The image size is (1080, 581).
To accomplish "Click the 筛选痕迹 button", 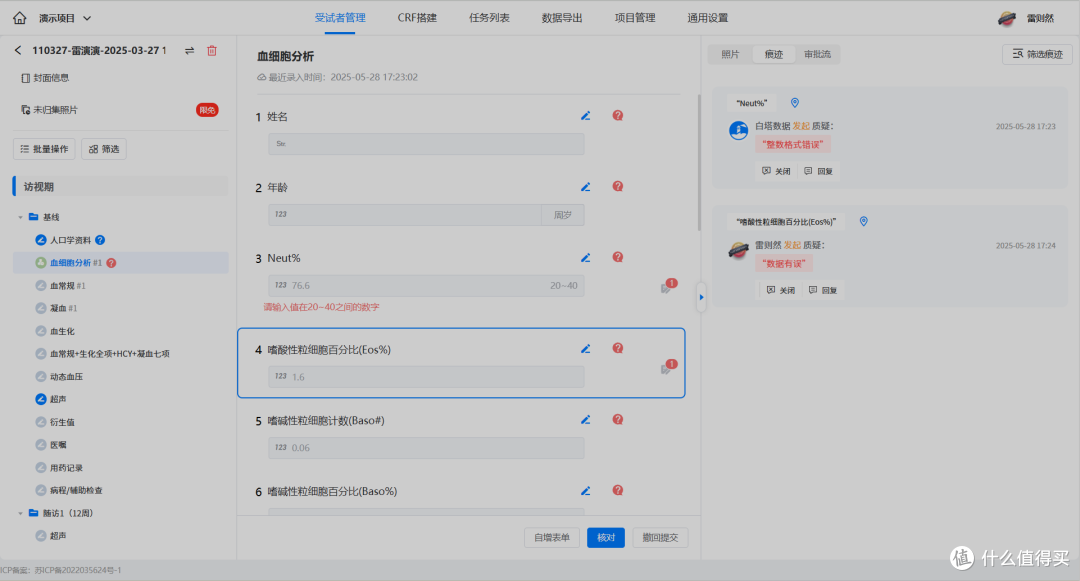I will click(x=1037, y=54).
